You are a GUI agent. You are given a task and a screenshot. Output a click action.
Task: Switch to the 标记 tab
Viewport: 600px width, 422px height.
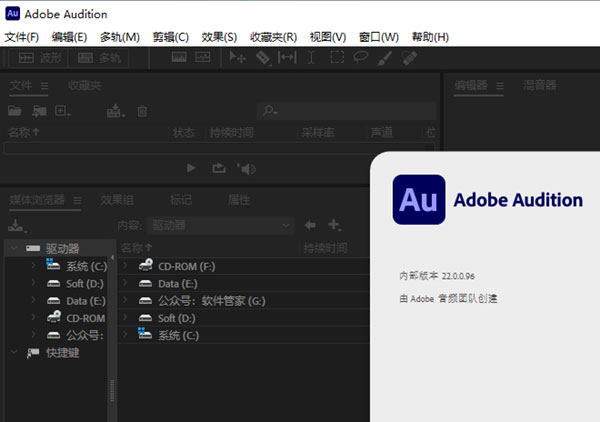(x=181, y=200)
